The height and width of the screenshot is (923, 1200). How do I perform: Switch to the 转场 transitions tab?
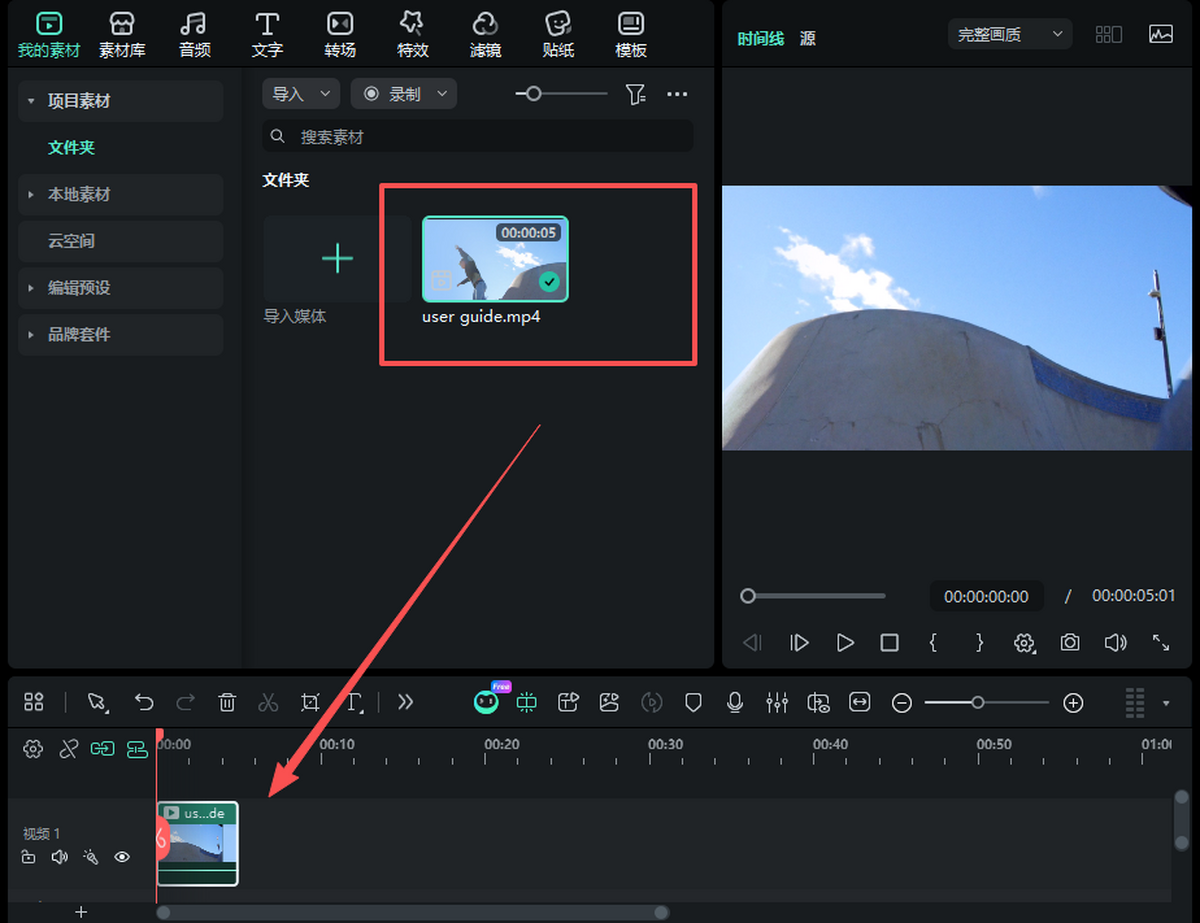(x=340, y=34)
